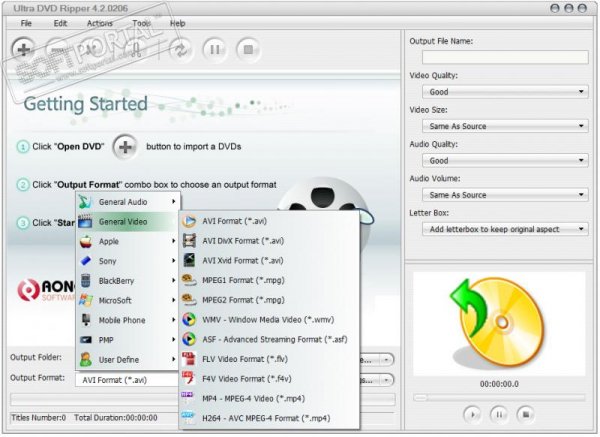Click the conversion progress bar
The width and height of the screenshot is (600, 437).
pos(203,399)
